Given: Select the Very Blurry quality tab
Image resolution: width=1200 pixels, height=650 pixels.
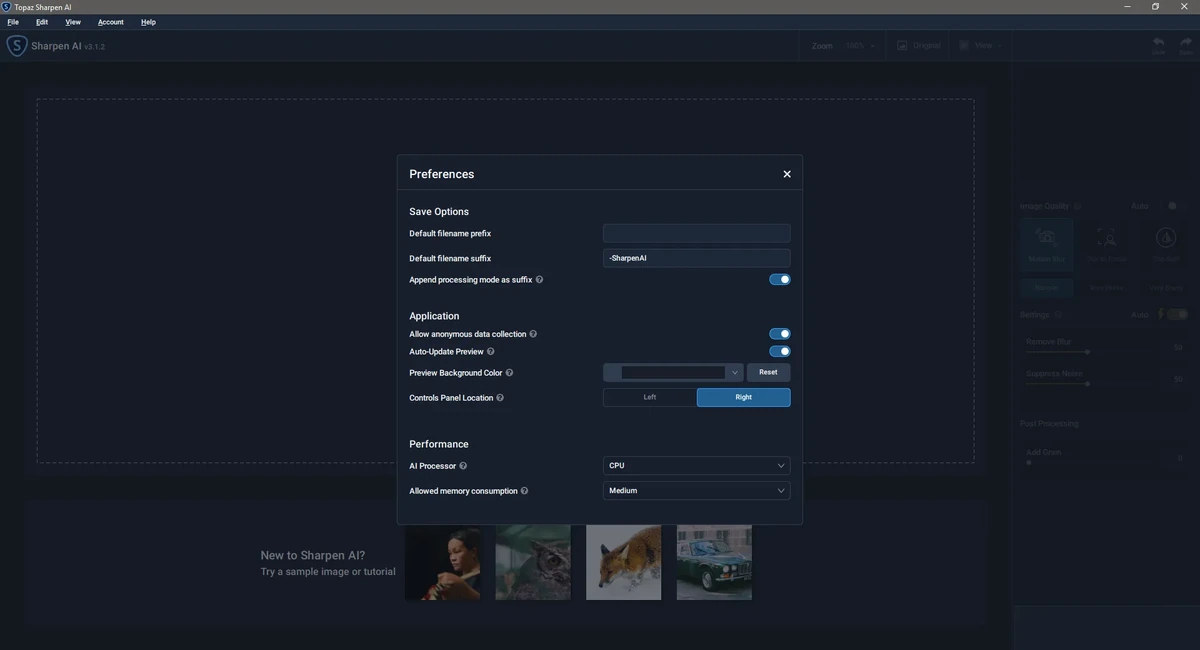Looking at the screenshot, I should (x=1166, y=288).
